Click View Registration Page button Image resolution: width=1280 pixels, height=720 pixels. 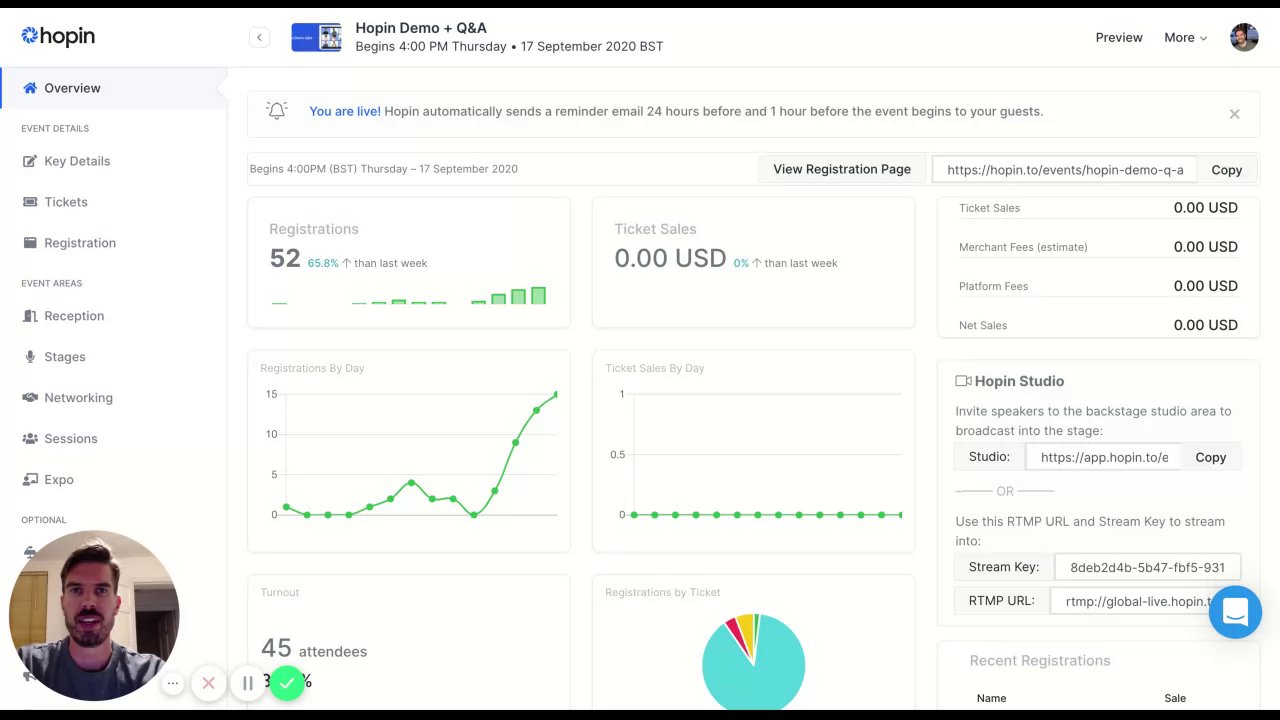[x=842, y=169]
